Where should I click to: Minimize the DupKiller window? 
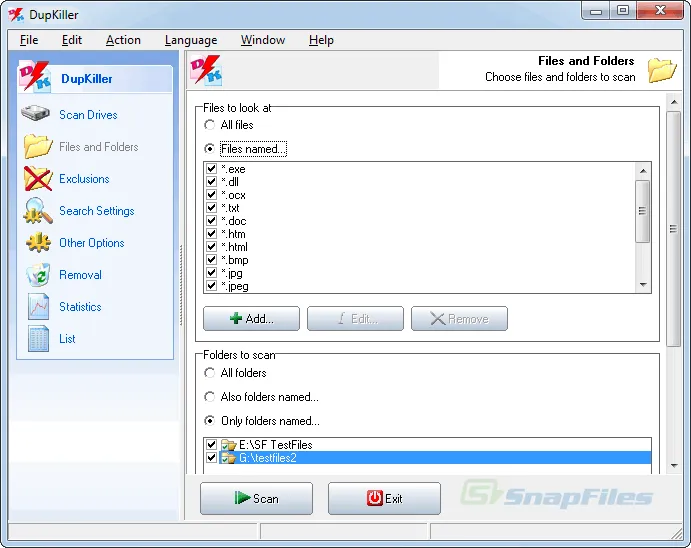[596, 11]
